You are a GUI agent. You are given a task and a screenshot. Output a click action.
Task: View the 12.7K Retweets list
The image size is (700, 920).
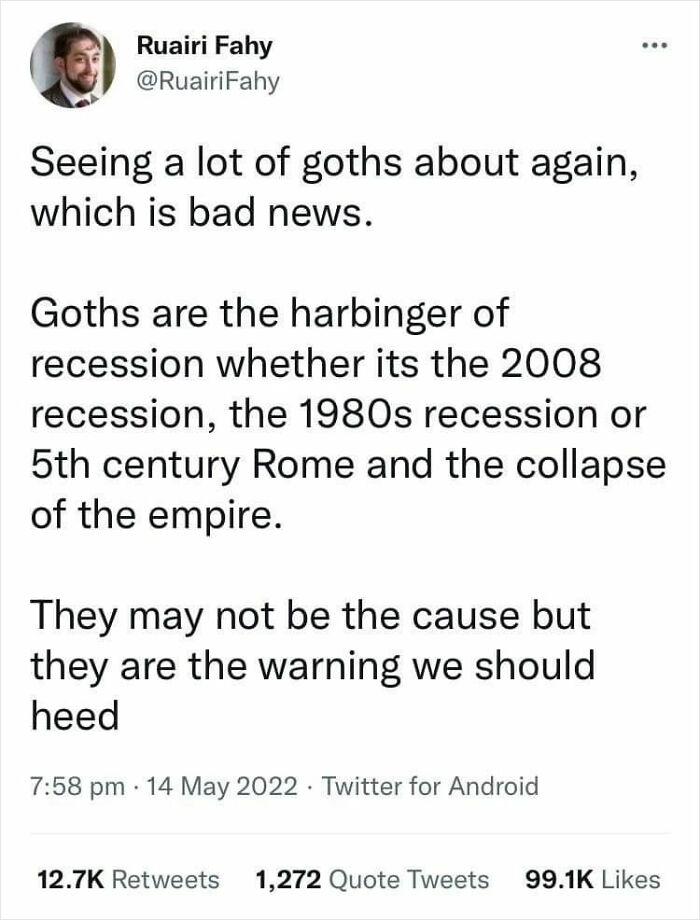point(128,879)
